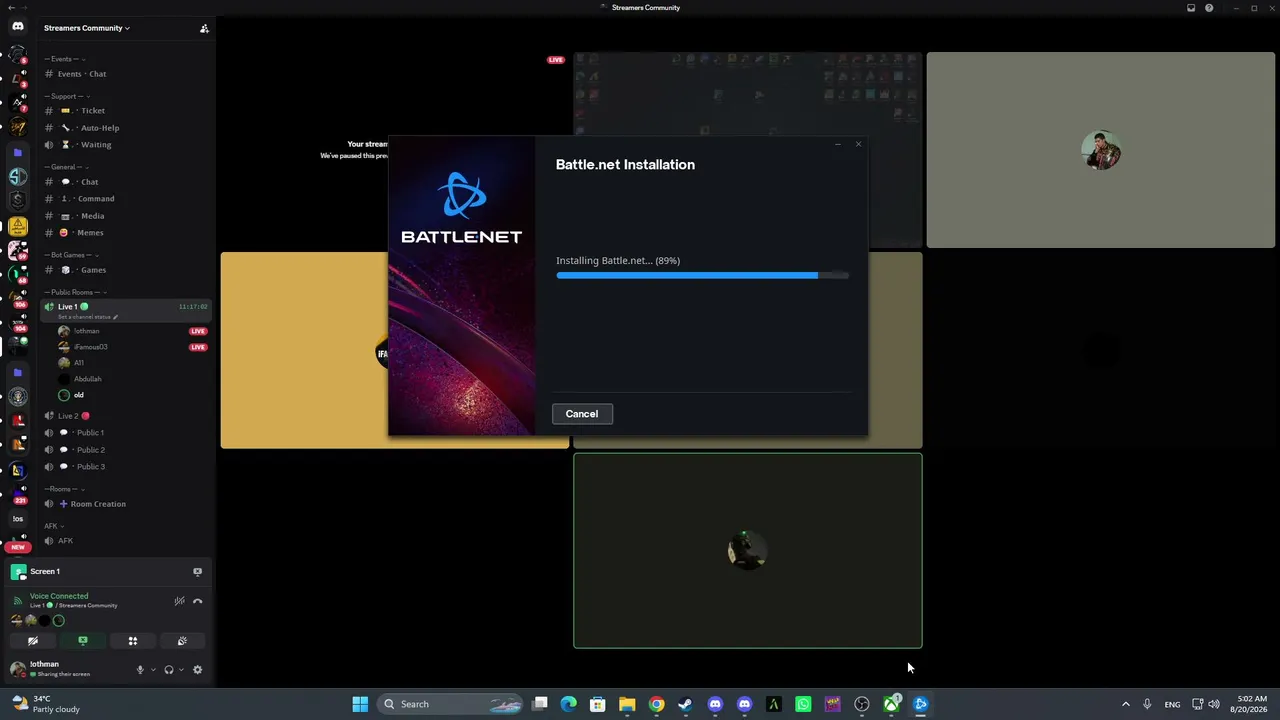This screenshot has width=1280, height=720.
Task: Toggle noise suppression in Voice Connected panel
Action: (x=179, y=601)
